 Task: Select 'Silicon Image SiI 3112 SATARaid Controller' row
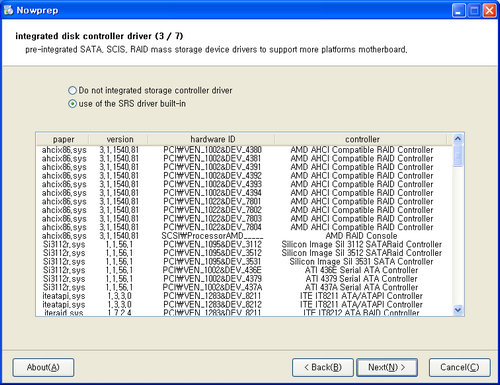tap(244, 244)
